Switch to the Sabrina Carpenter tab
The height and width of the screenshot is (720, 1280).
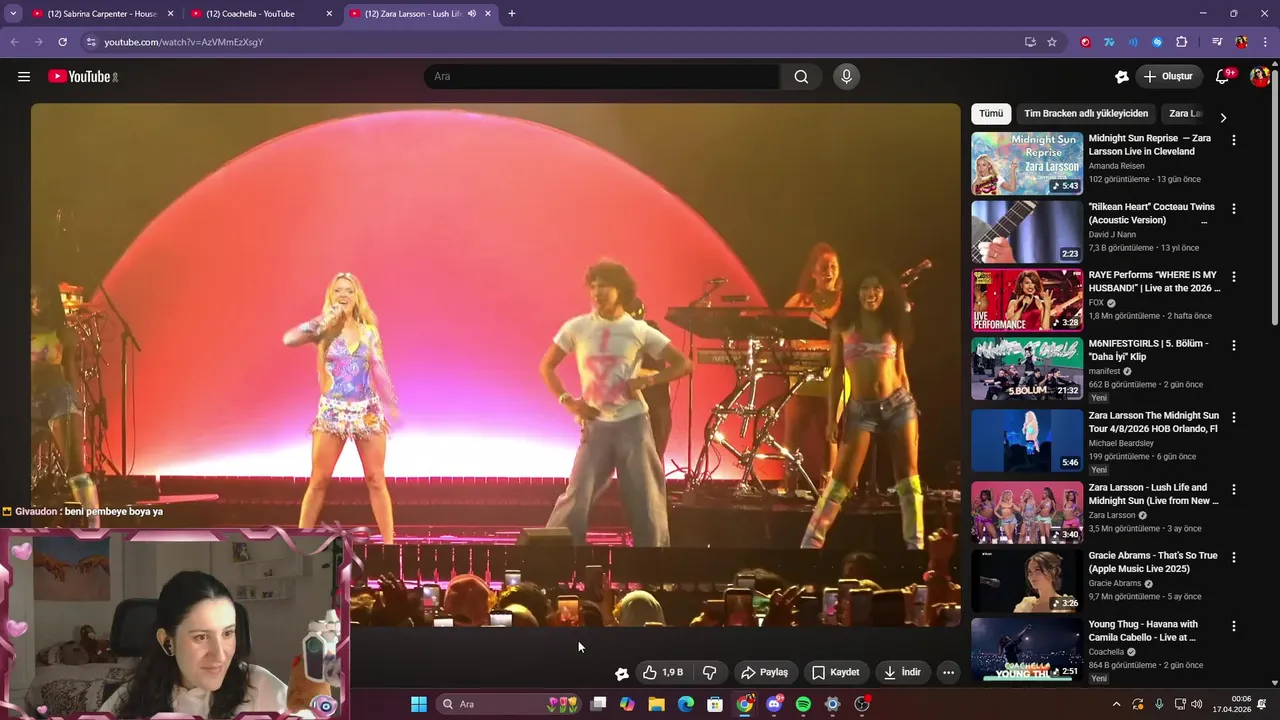pos(102,14)
